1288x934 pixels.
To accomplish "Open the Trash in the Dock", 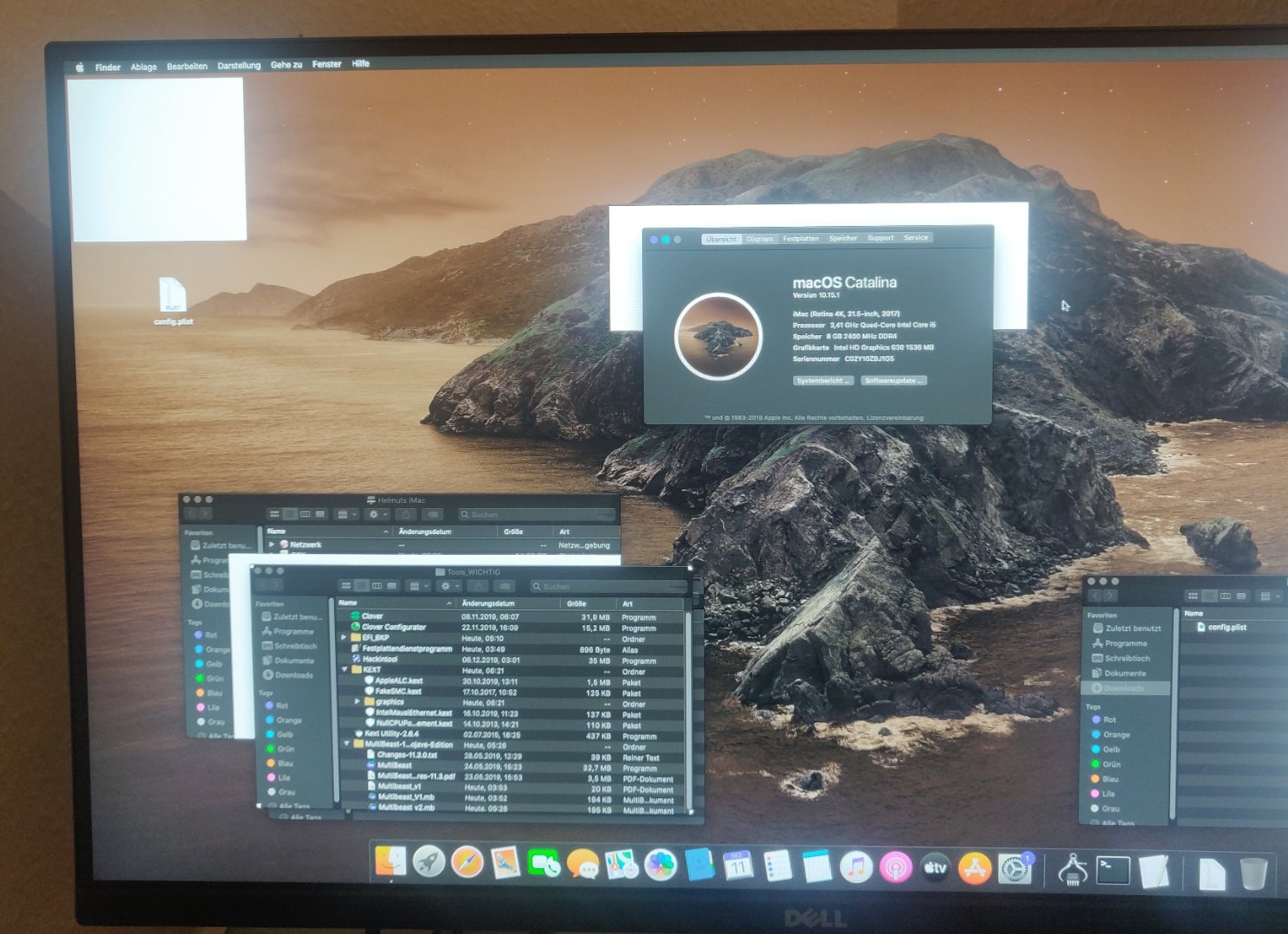I will [x=1253, y=873].
